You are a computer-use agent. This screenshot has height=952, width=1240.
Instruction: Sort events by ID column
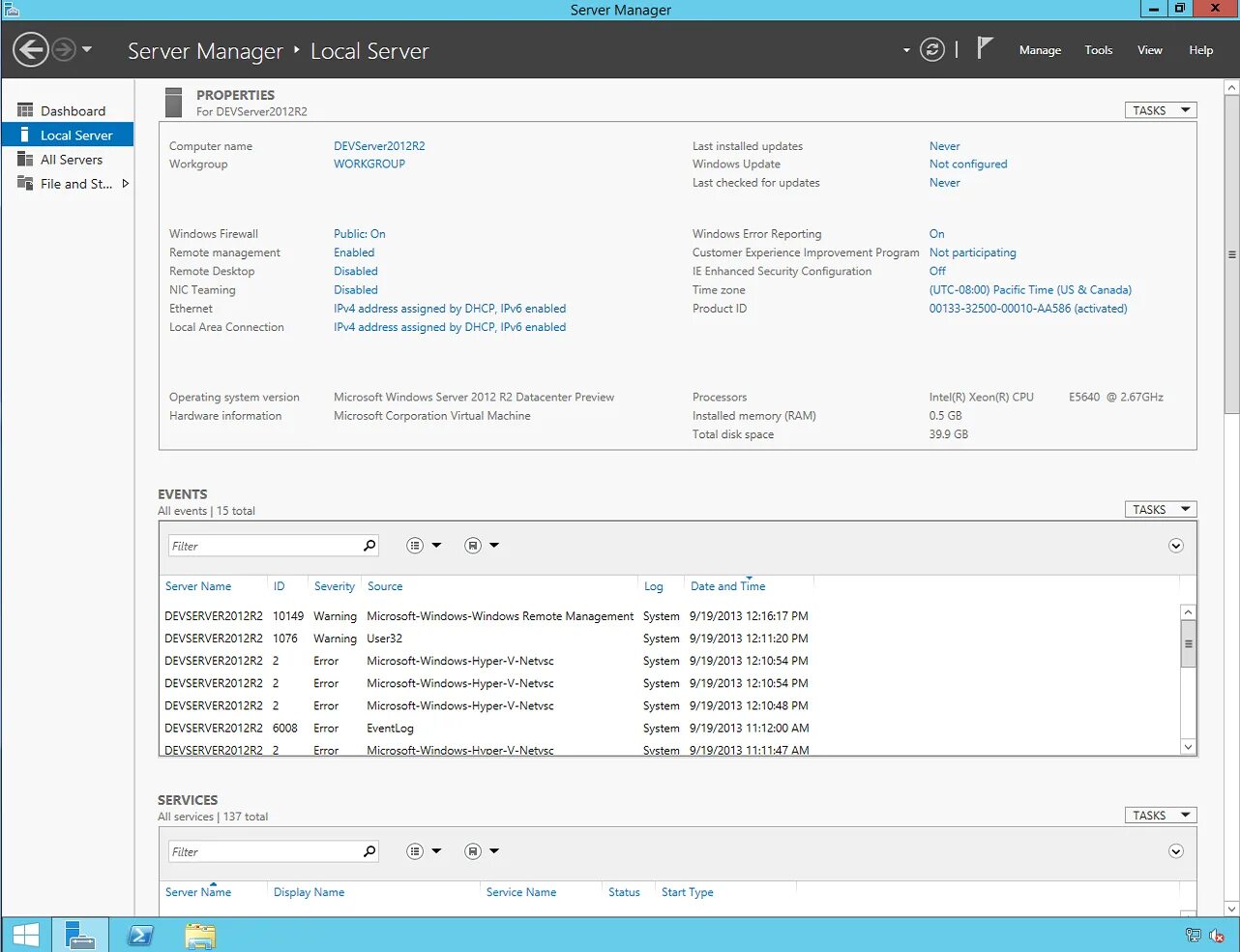[x=279, y=586]
